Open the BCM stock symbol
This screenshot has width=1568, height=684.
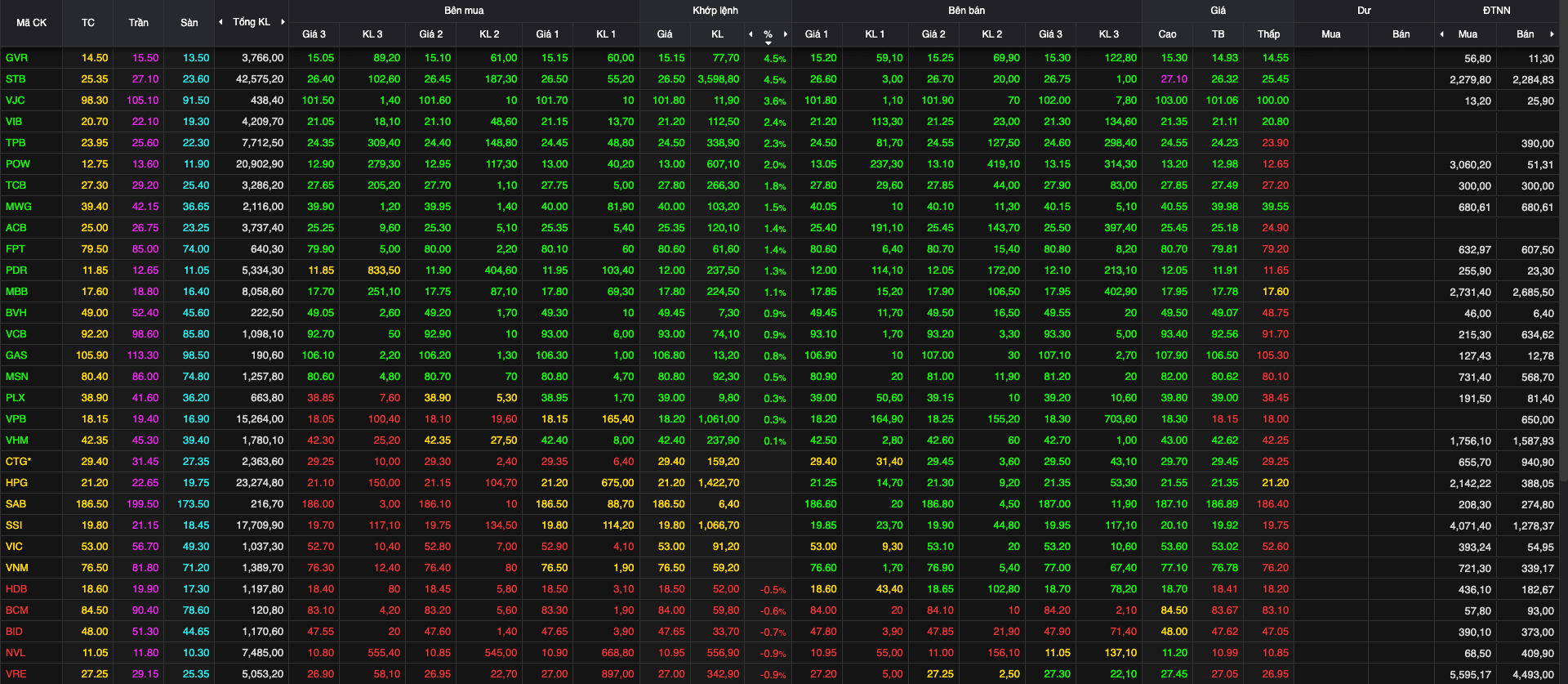click(x=16, y=610)
